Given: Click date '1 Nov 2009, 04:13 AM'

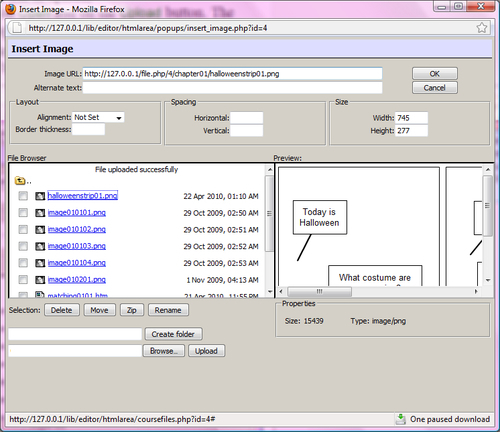Looking at the screenshot, I should [222, 280].
